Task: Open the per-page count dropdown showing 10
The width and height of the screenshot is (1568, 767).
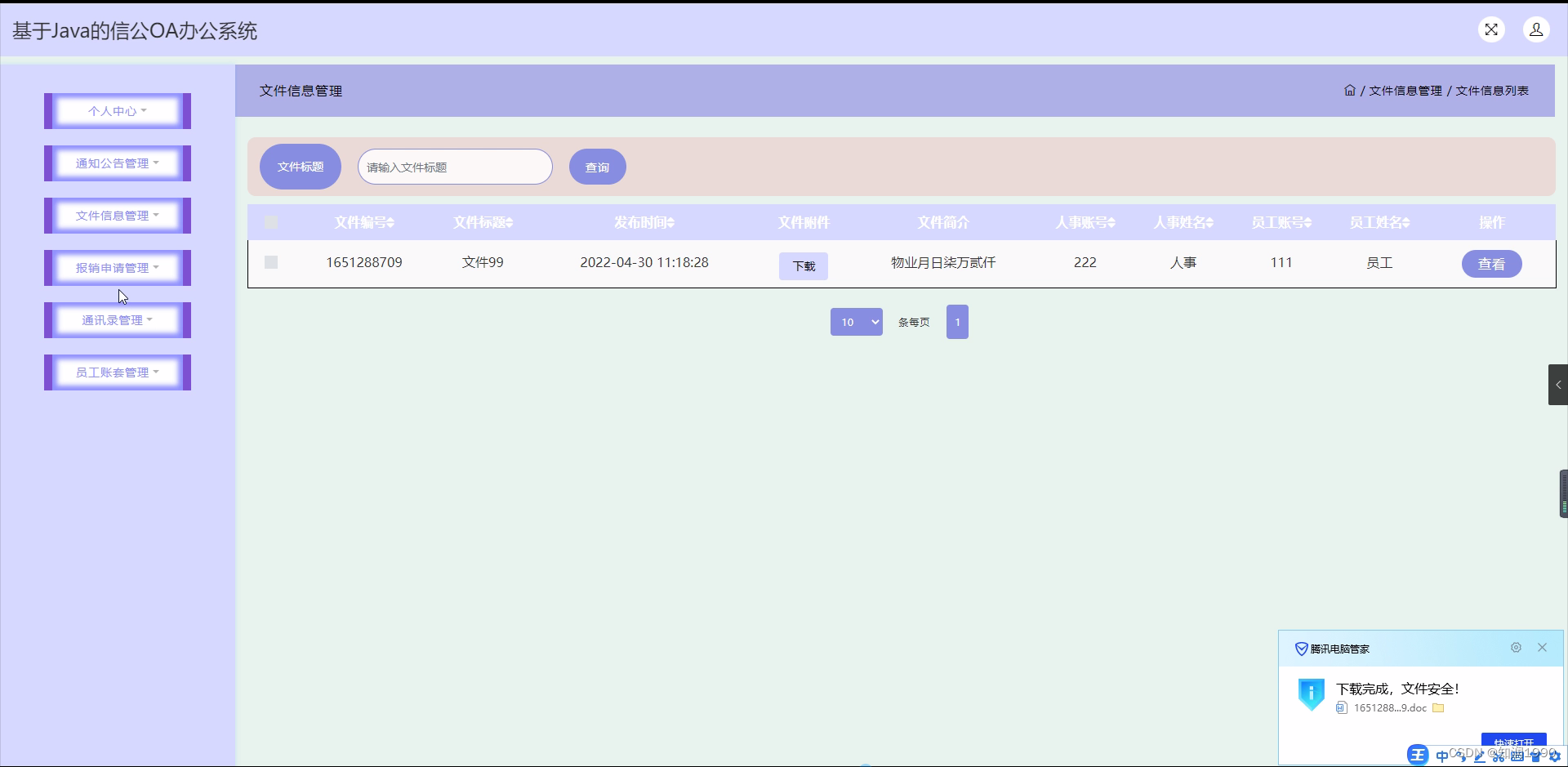Action: pos(855,322)
